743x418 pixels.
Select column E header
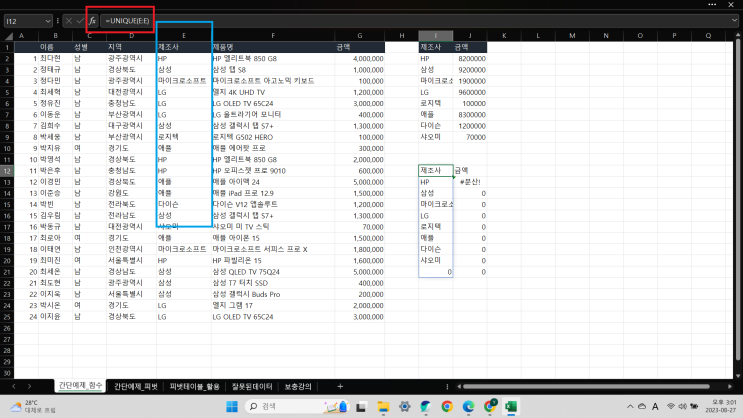pos(184,36)
